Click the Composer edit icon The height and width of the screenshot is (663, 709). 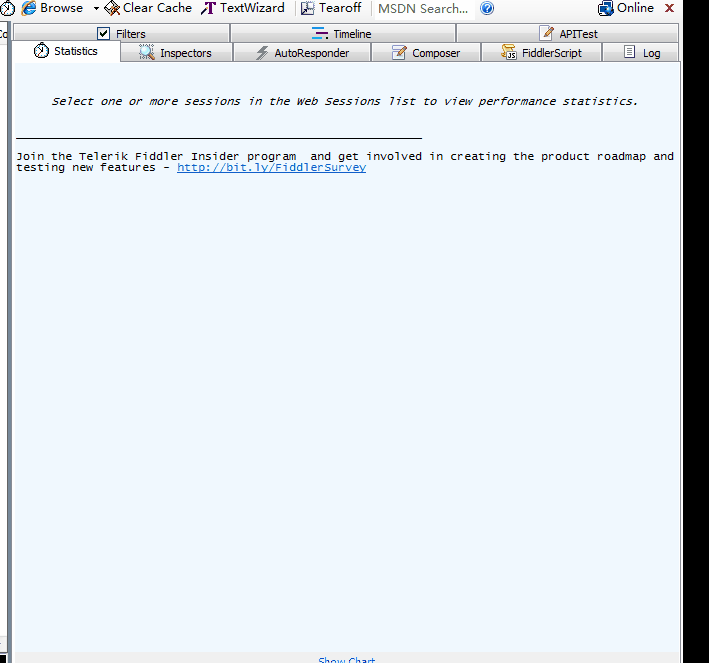click(399, 52)
